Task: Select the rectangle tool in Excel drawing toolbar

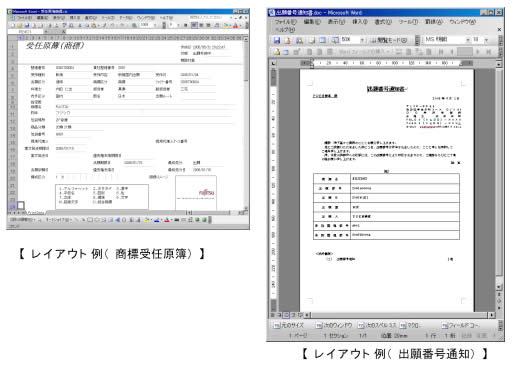Action: (x=90, y=220)
